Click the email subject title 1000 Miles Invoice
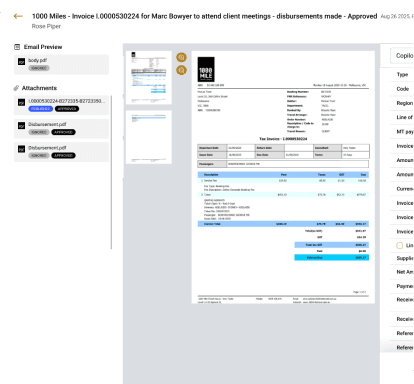Image resolution: width=414 pixels, height=384 pixels. pos(204,16)
